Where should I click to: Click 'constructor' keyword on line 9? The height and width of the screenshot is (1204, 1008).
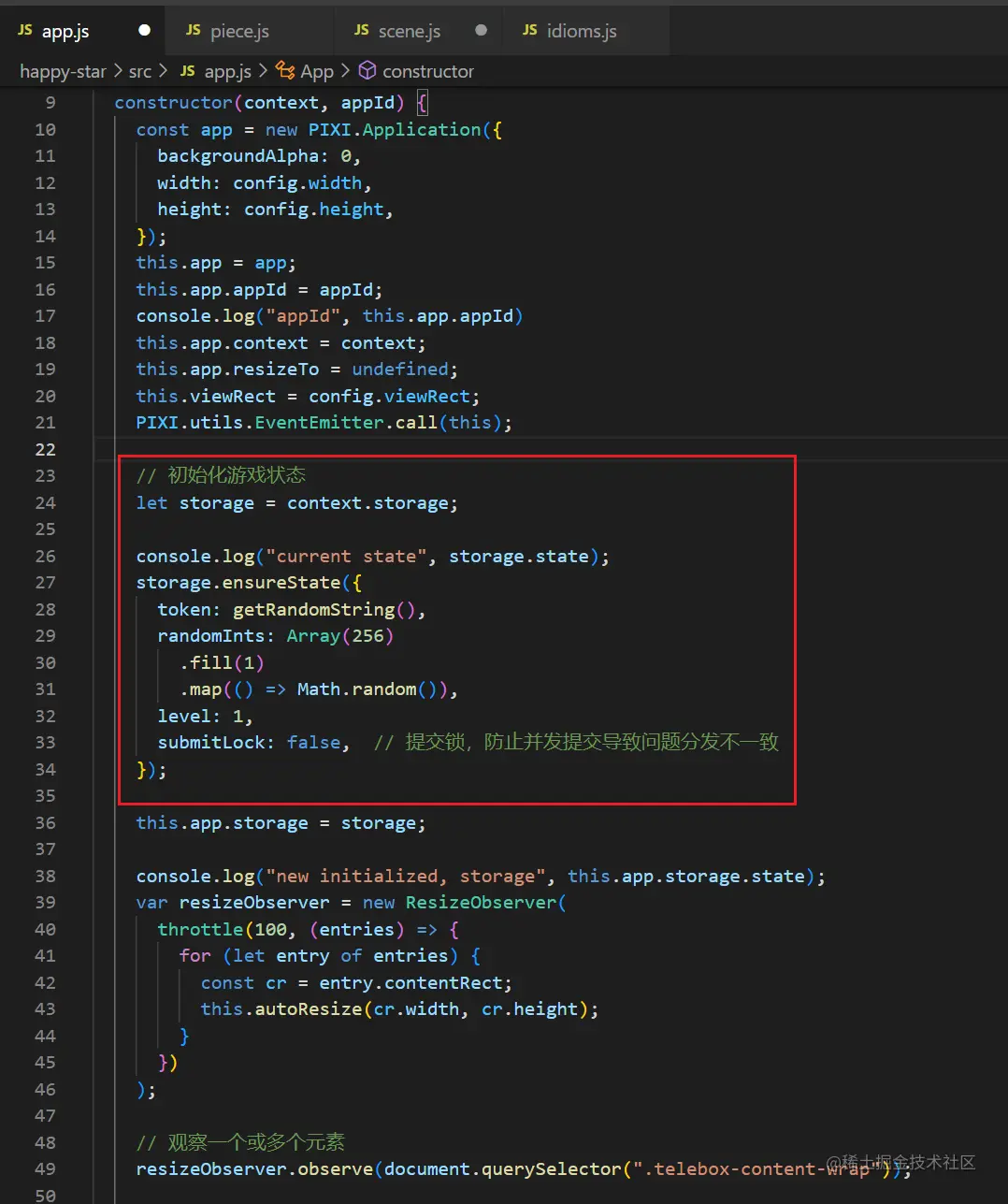[x=173, y=103]
